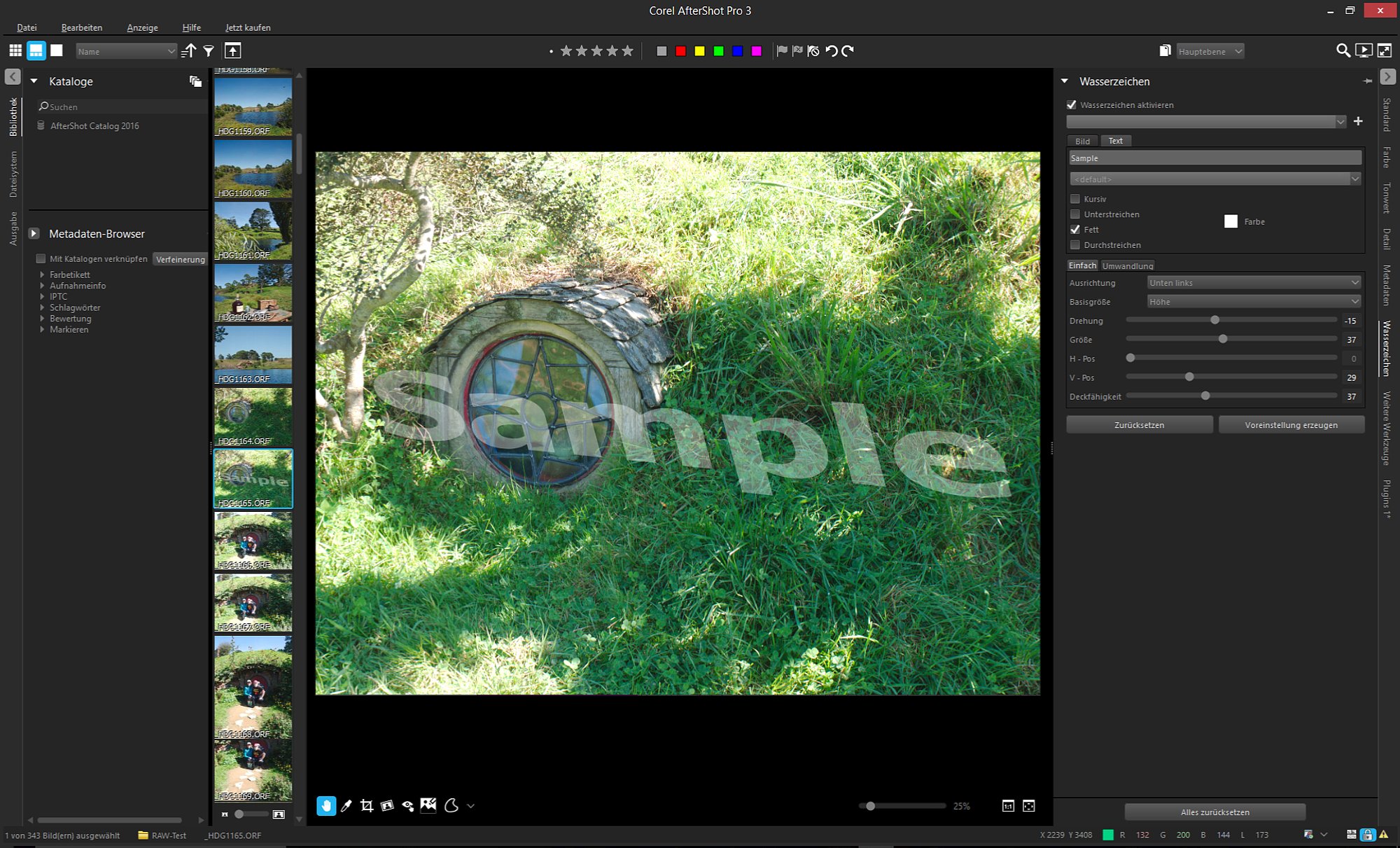Expand the Metadaten-Browser section
This screenshot has width=1400, height=848.
(34, 234)
